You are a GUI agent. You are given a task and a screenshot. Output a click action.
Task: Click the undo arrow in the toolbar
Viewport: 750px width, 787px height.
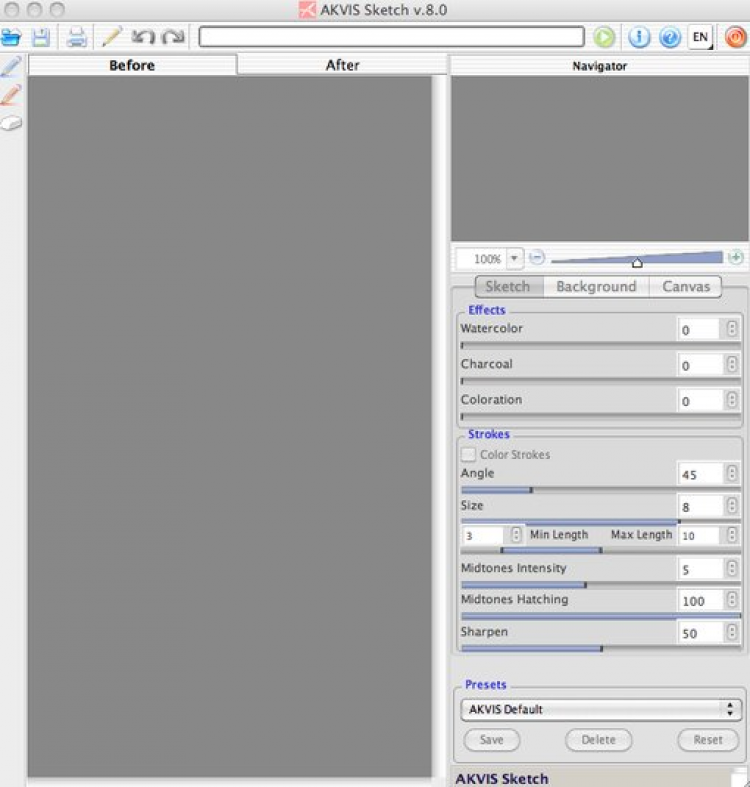(143, 37)
